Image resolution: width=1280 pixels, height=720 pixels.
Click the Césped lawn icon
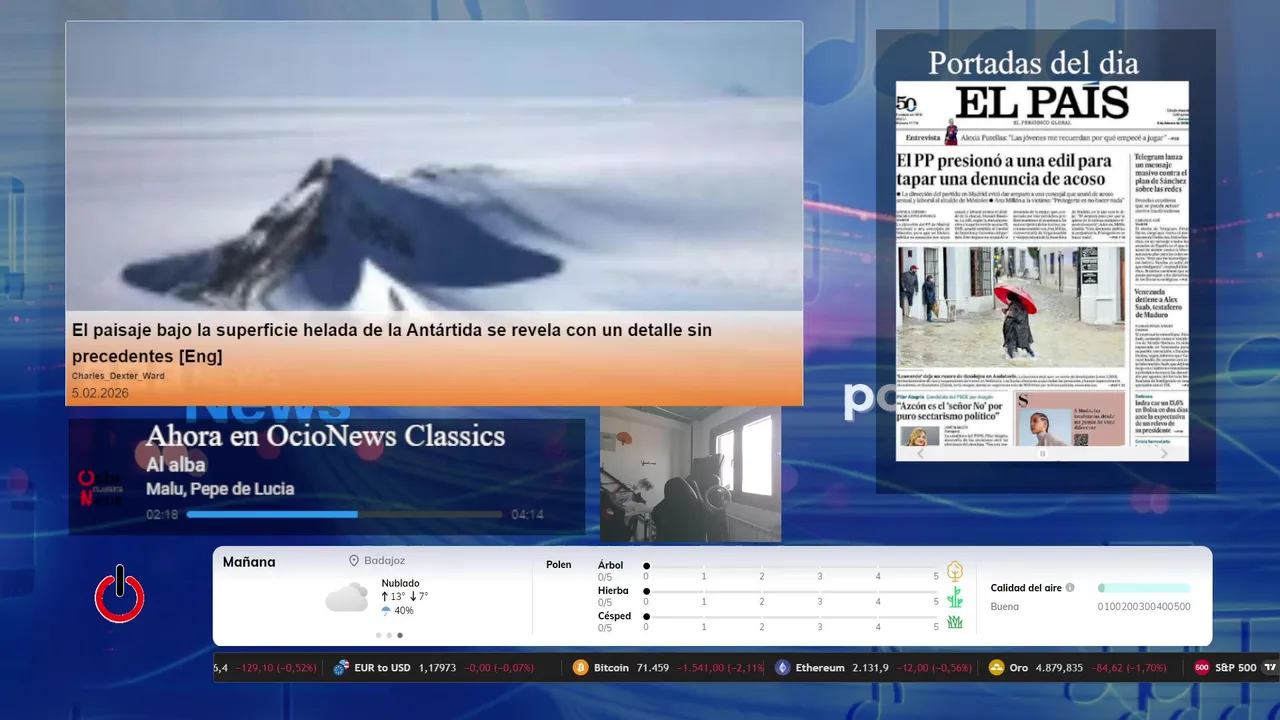(x=955, y=622)
